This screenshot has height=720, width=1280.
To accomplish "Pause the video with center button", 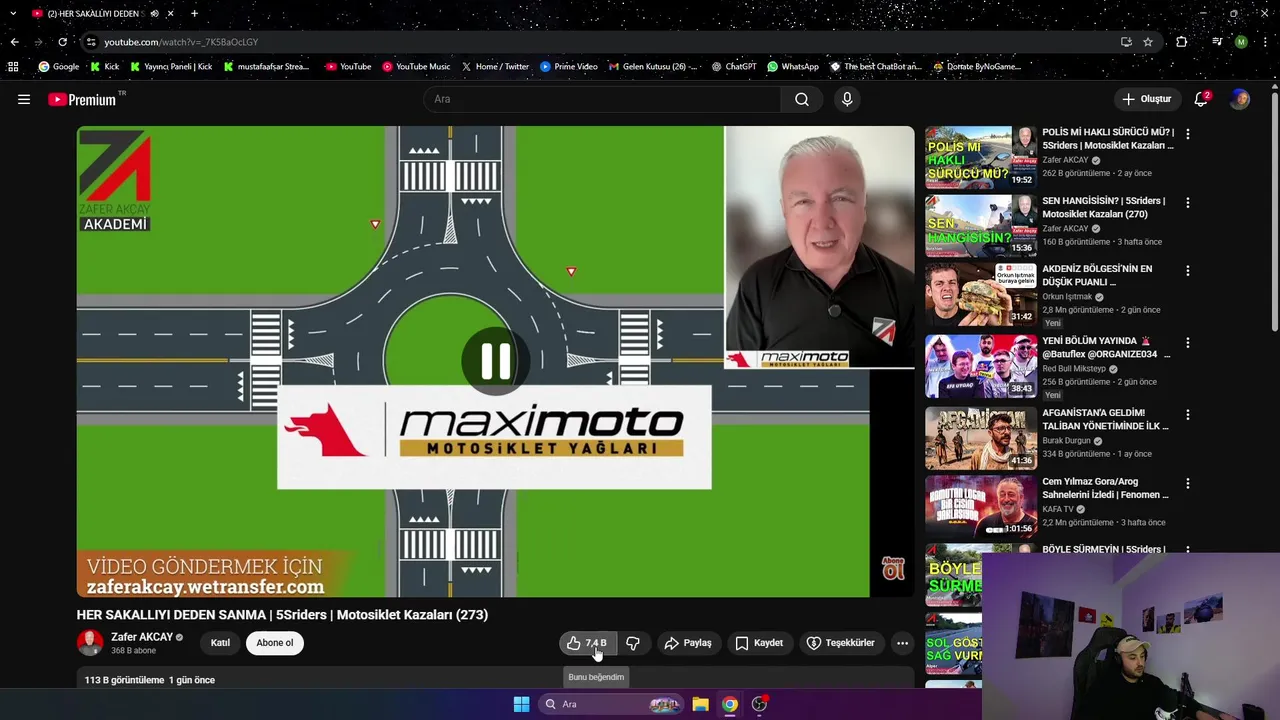I will (x=495, y=361).
